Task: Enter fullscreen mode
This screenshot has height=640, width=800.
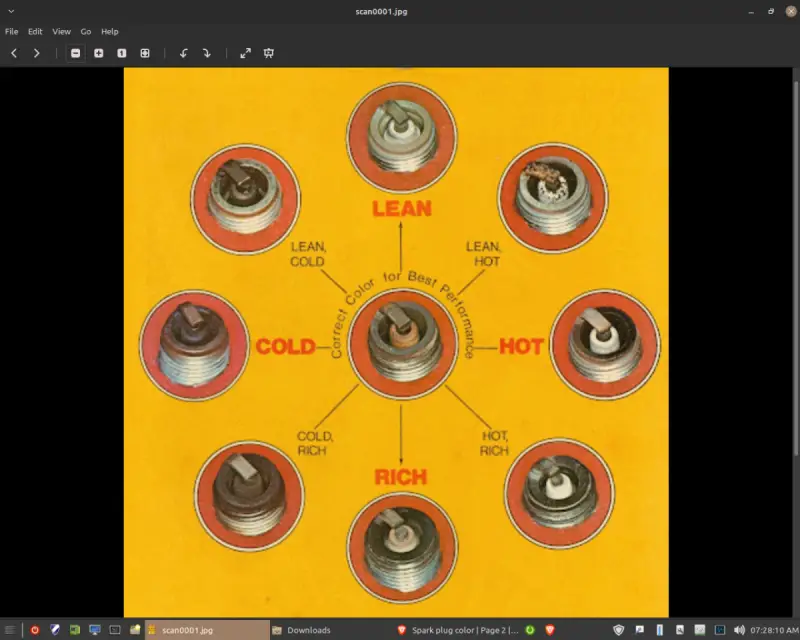Action: (246, 53)
